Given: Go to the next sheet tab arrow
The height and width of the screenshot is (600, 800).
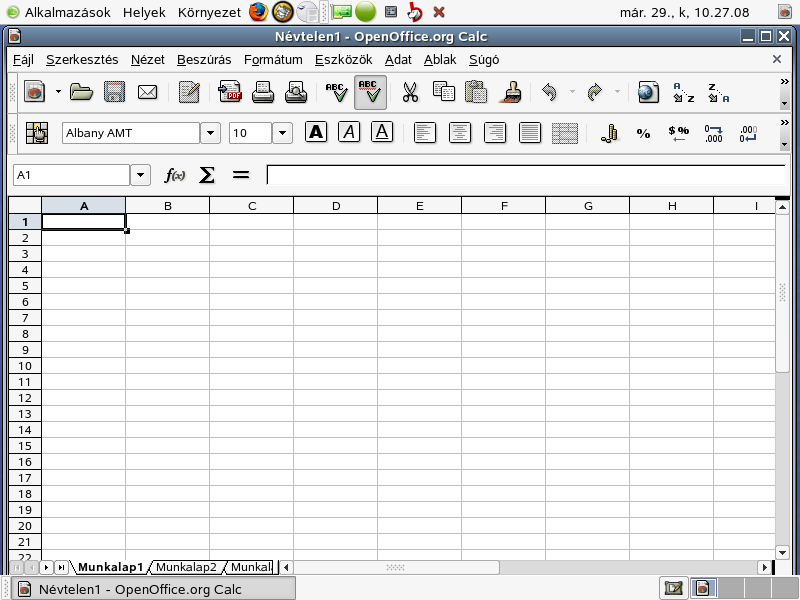Looking at the screenshot, I should [x=46, y=567].
